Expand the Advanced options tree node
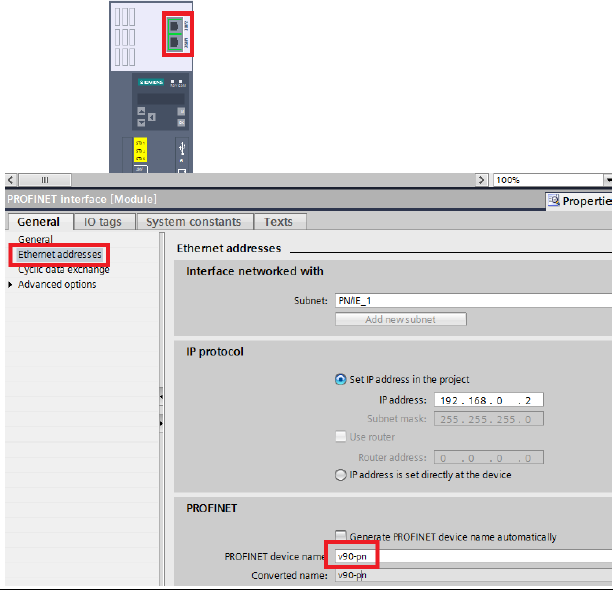613x590 pixels. [x=11, y=285]
